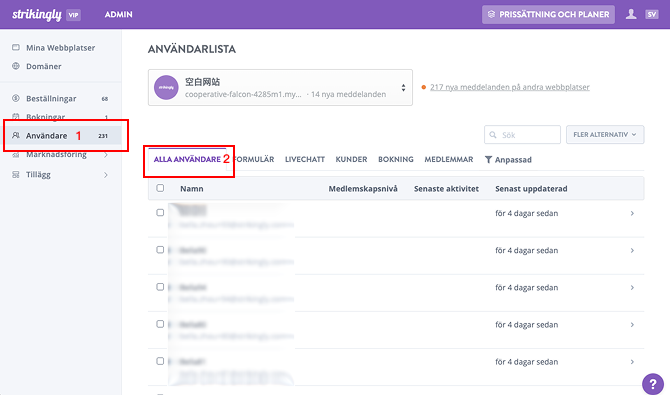This screenshot has width=670, height=395.
Task: Tick the select-all checkbox by Namn
Action: click(160, 188)
